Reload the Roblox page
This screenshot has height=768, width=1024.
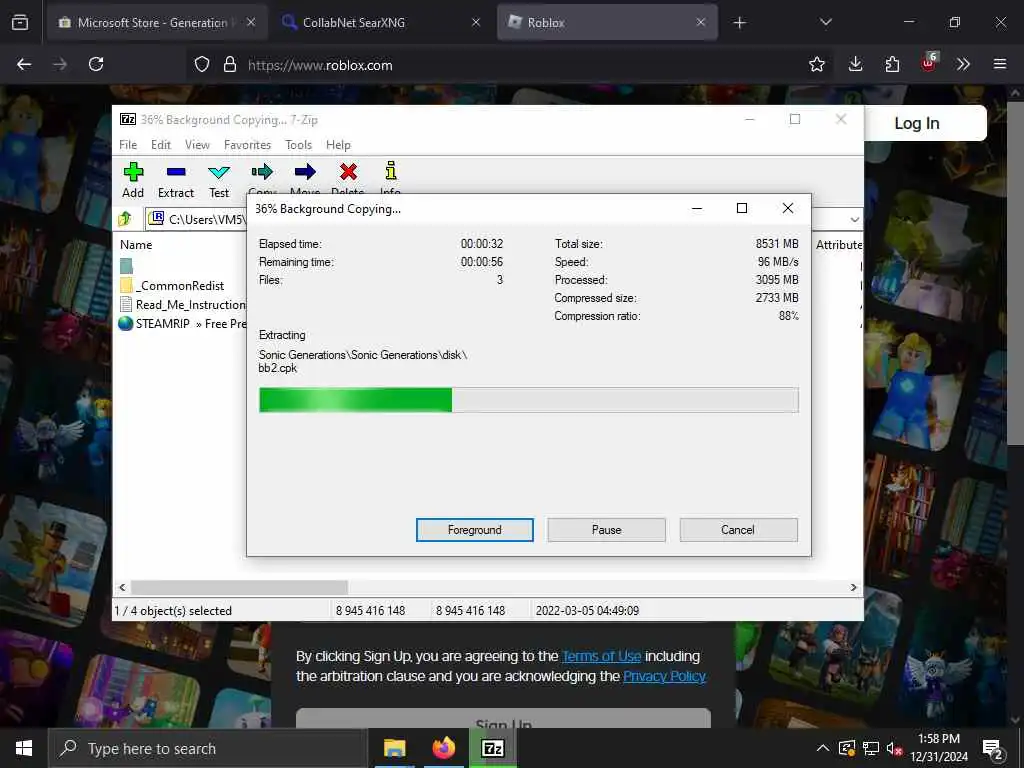(96, 64)
